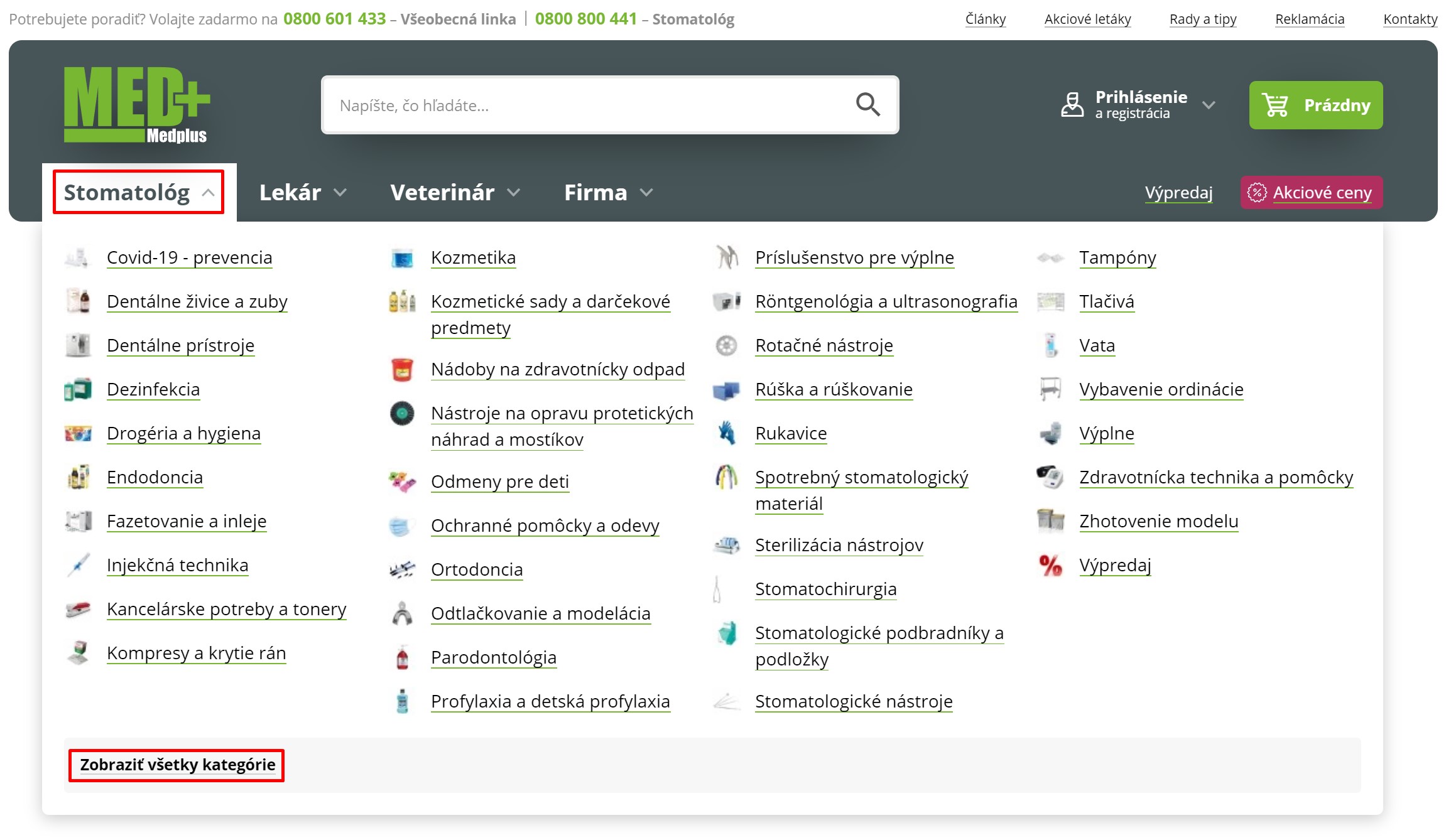
Task: Open the Fazetovanie a inleje link
Action: (187, 521)
